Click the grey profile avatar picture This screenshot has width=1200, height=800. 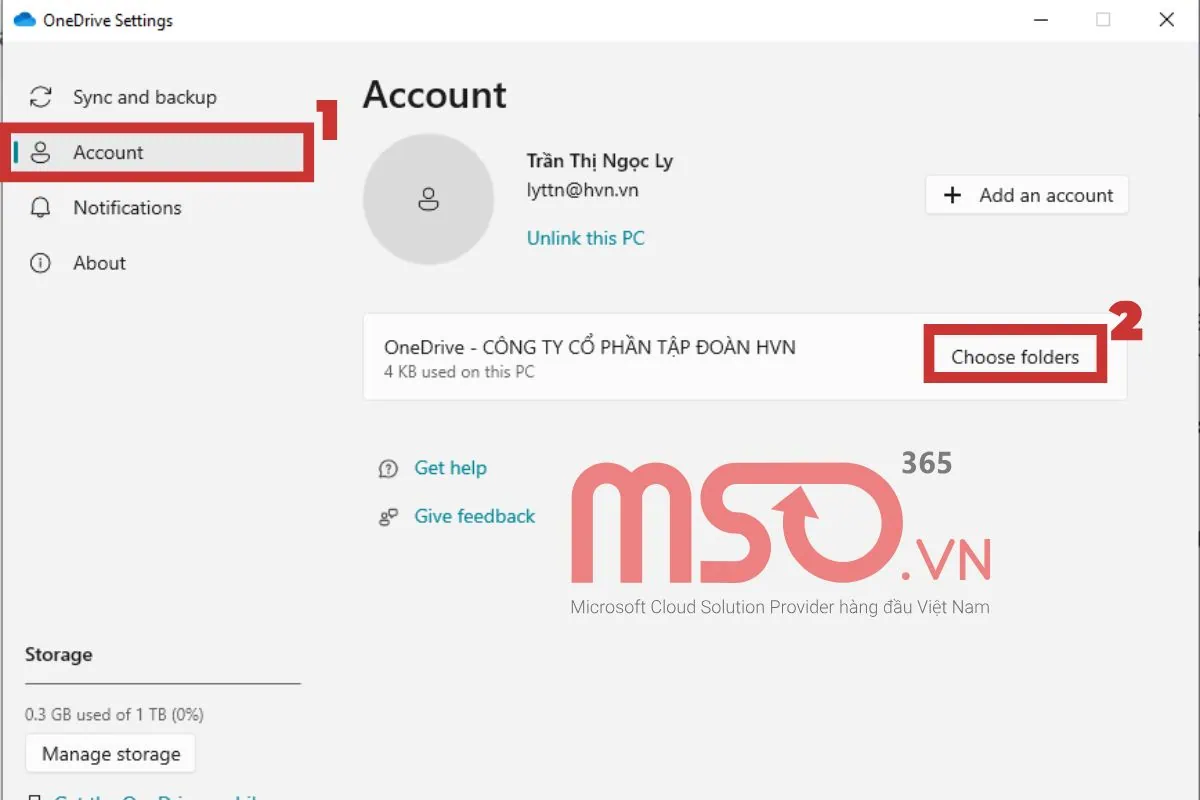click(x=428, y=199)
